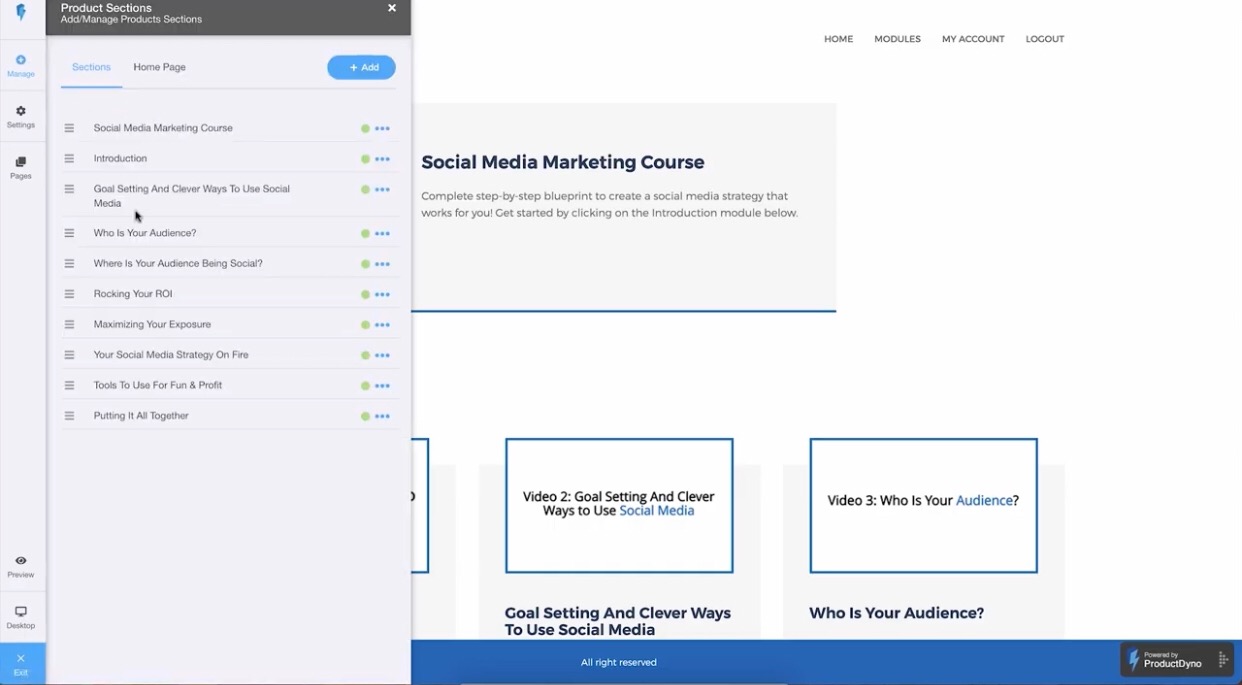Toggle status dot for Maximizing Your Exposure
1242x685 pixels.
click(x=365, y=325)
